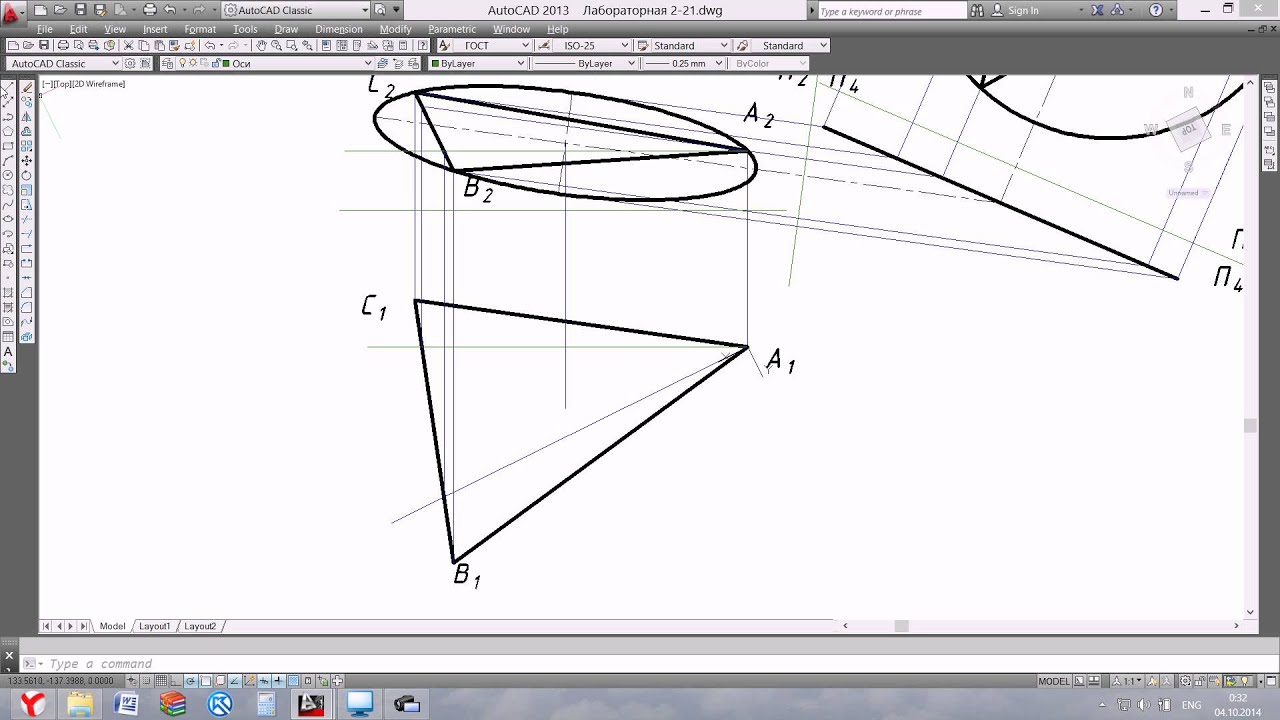Open the ByLayer color control swatch

pyautogui.click(x=477, y=63)
